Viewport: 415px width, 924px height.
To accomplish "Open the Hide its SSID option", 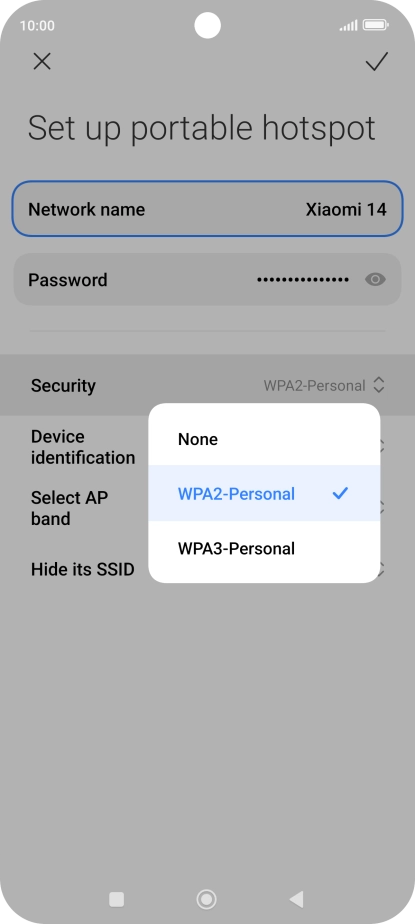I will coord(83,569).
